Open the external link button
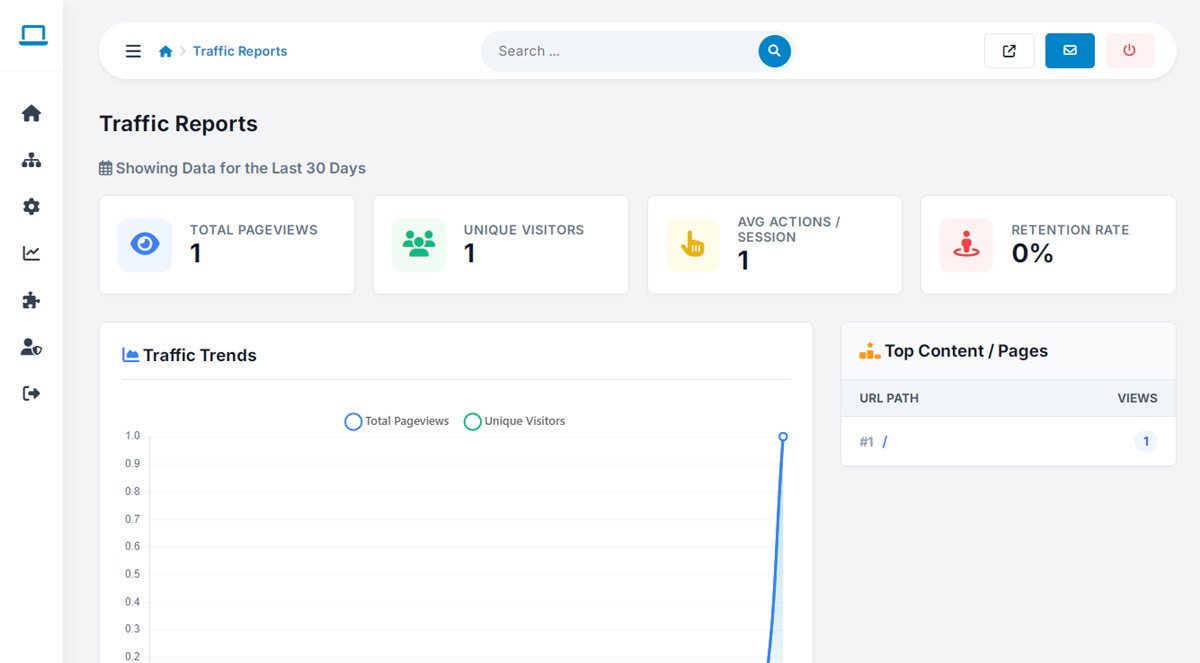The height and width of the screenshot is (663, 1200). [1009, 51]
